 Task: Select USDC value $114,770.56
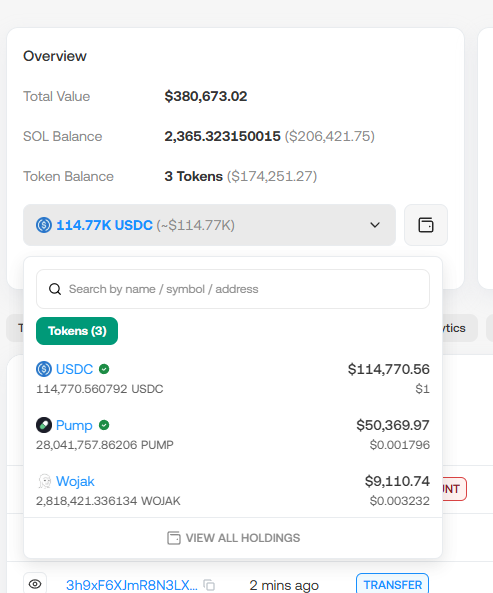389,369
